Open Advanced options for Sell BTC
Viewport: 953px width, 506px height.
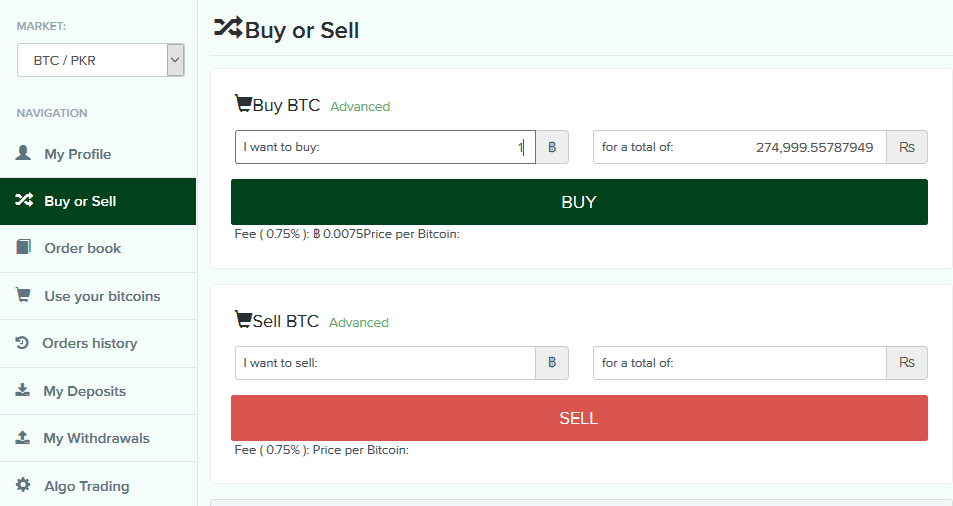point(359,323)
